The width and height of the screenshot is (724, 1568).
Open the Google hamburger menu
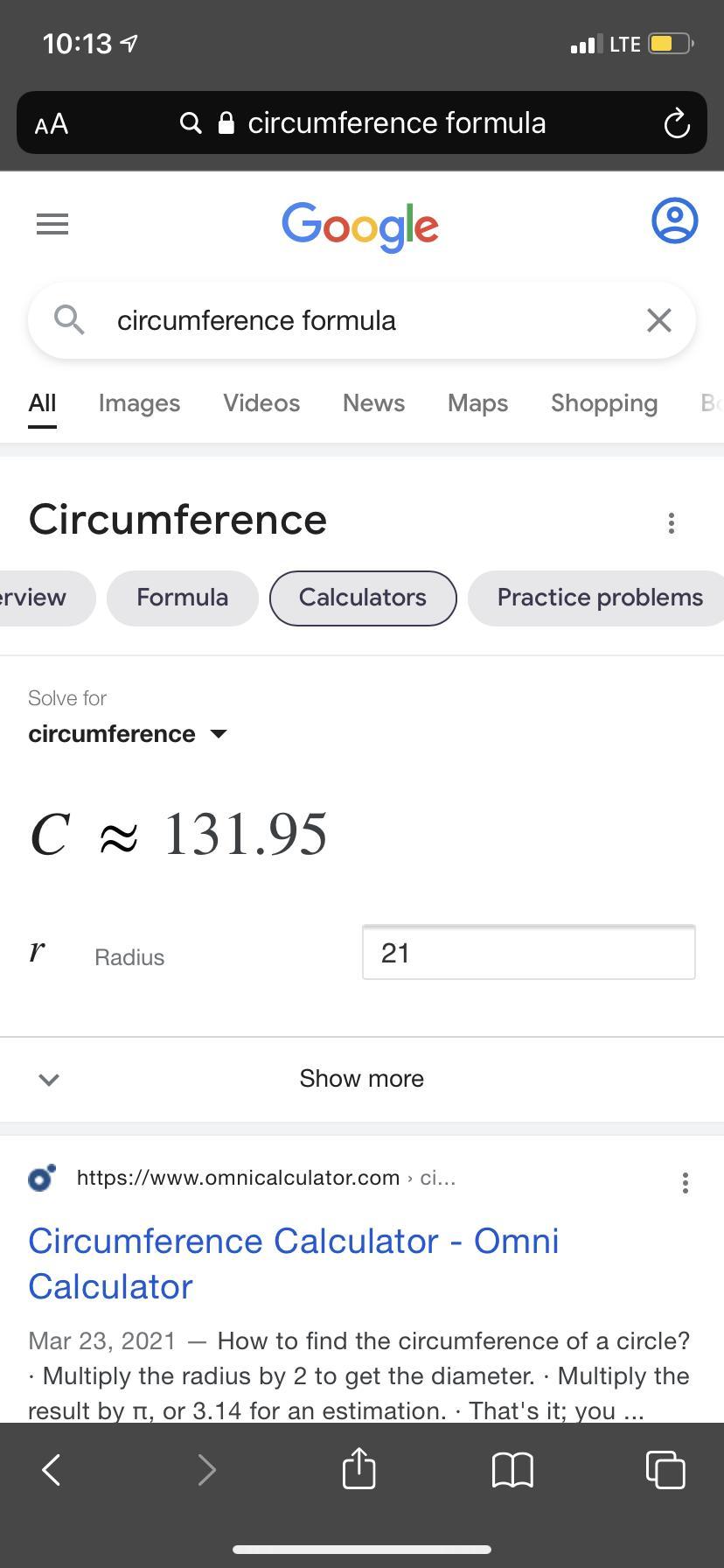[x=52, y=225]
